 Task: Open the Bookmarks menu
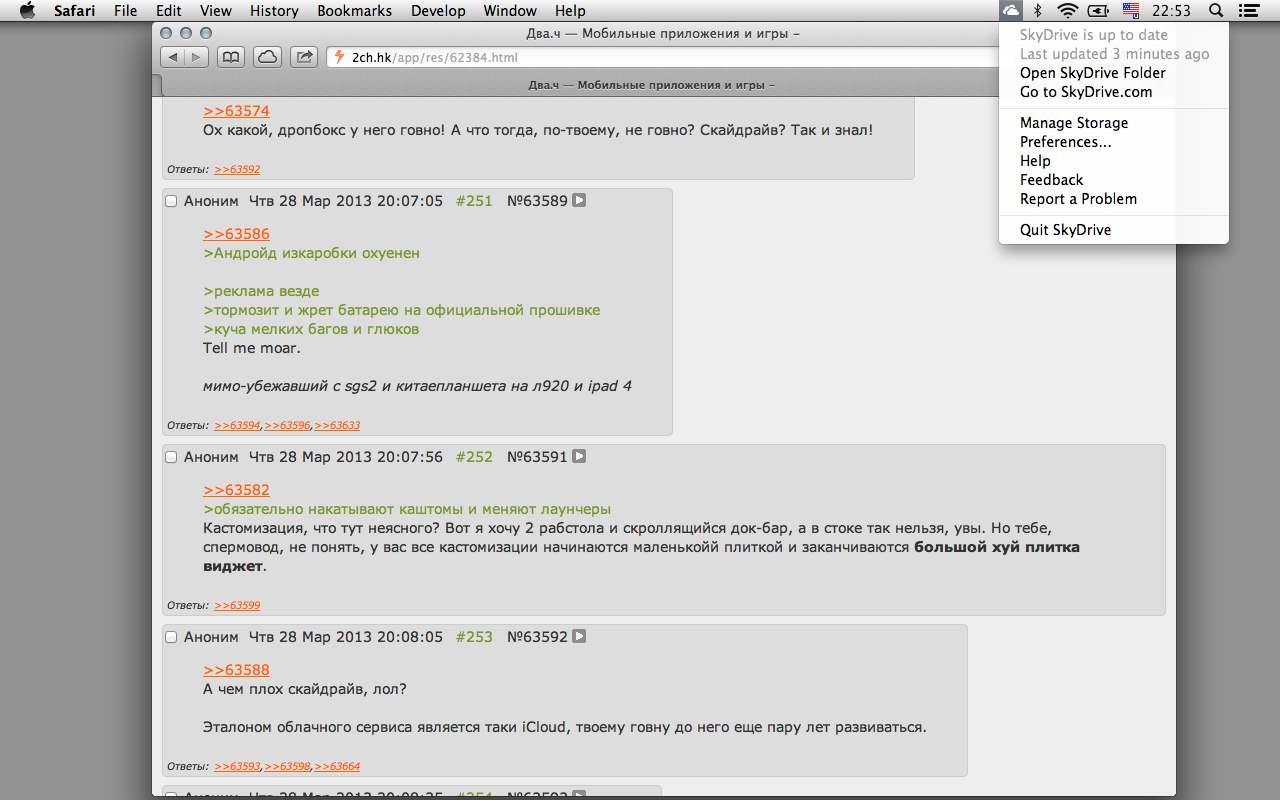pos(355,11)
